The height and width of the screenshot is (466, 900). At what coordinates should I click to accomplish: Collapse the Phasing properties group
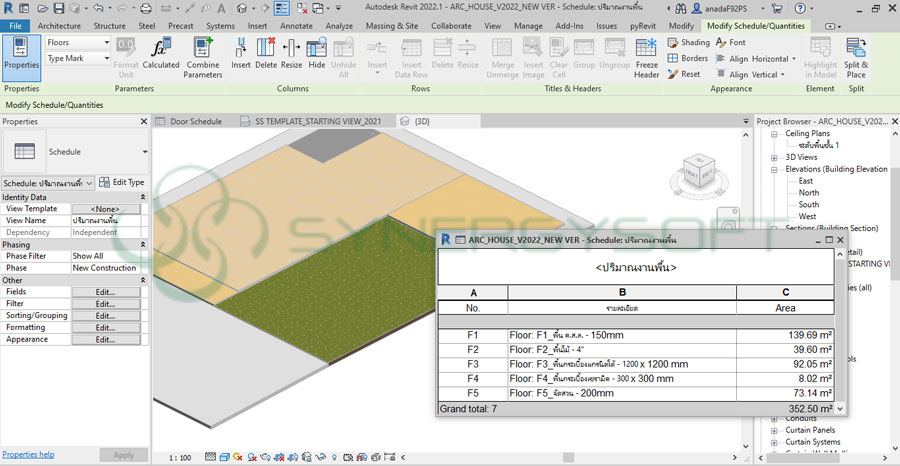coord(142,244)
